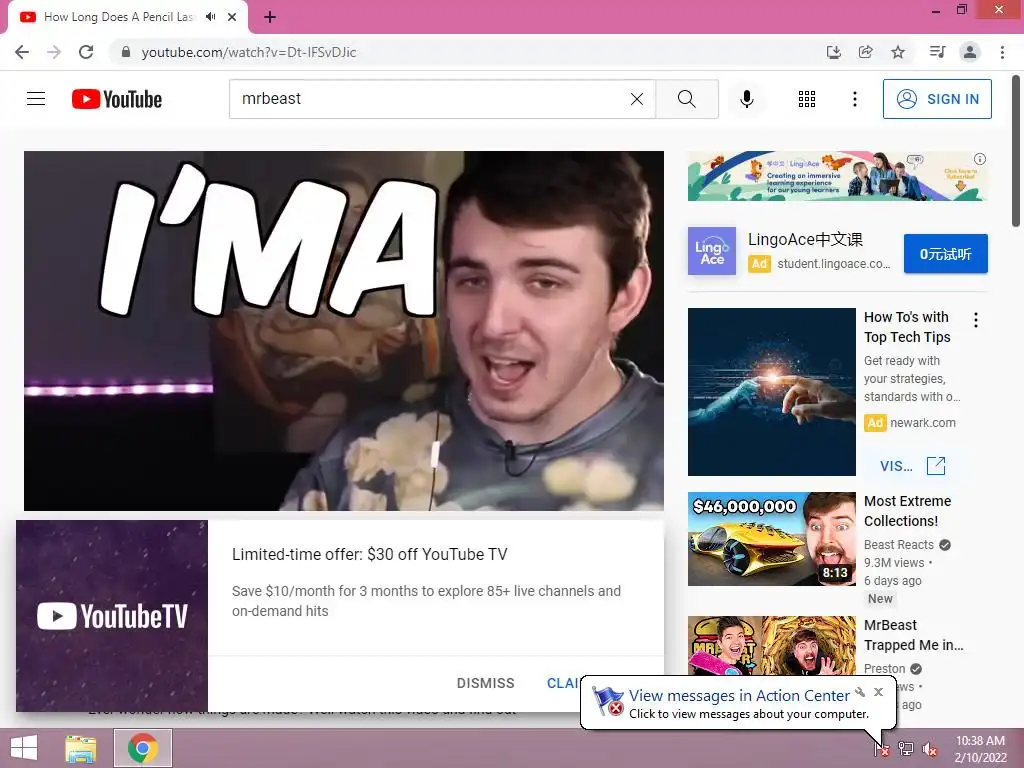Screen dimensions: 1024x768
Task: Open the install app icon in address bar
Action: [833, 52]
